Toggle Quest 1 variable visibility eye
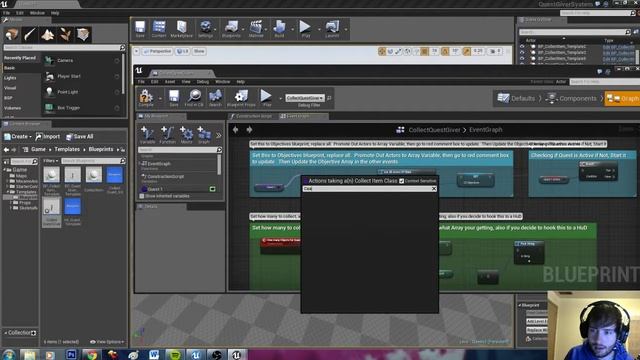 [212, 189]
